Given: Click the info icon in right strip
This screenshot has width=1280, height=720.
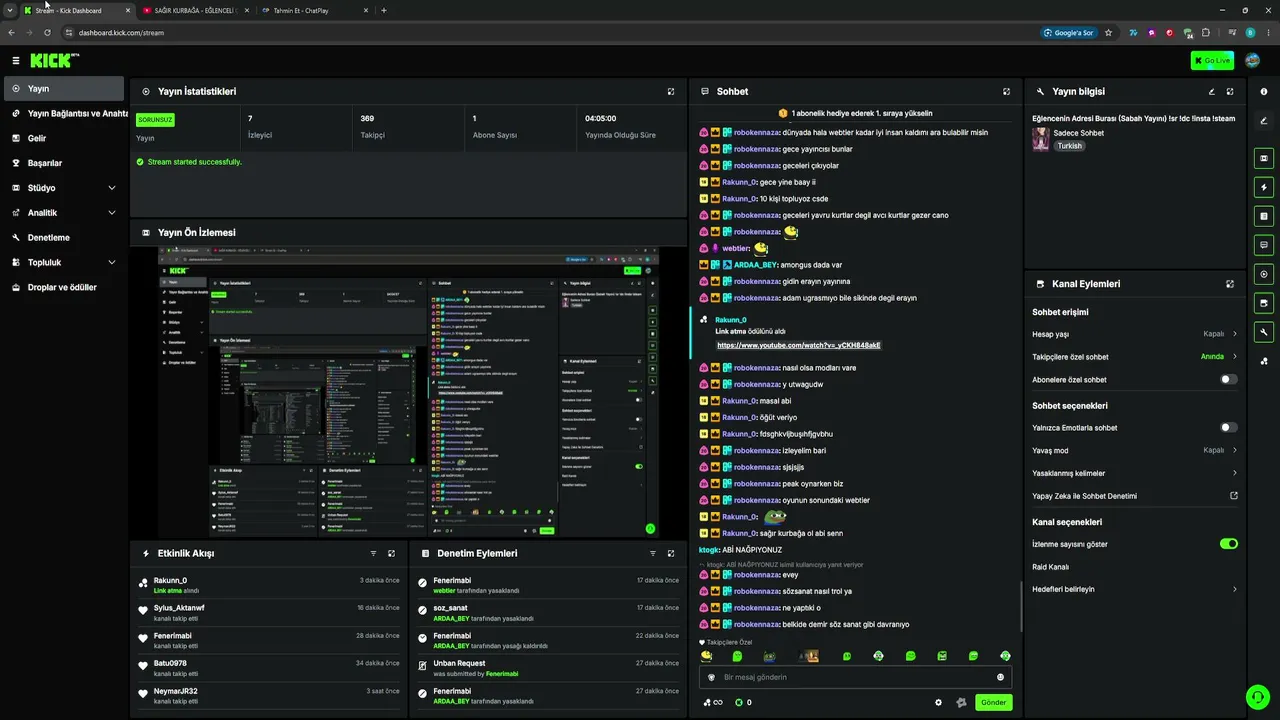Looking at the screenshot, I should point(1264,91).
